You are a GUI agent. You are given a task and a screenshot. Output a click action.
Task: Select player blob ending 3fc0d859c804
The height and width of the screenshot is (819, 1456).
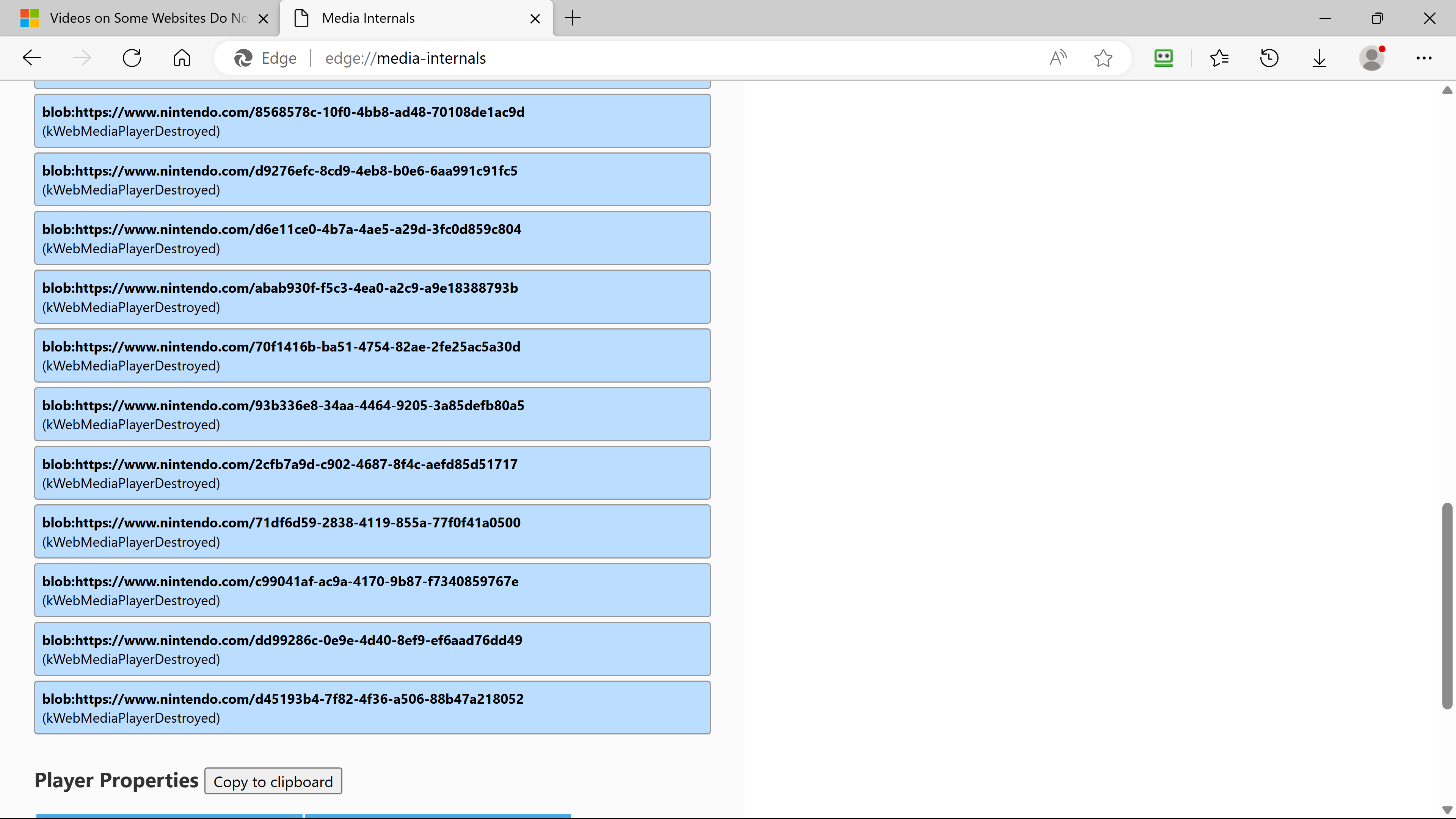click(x=372, y=238)
